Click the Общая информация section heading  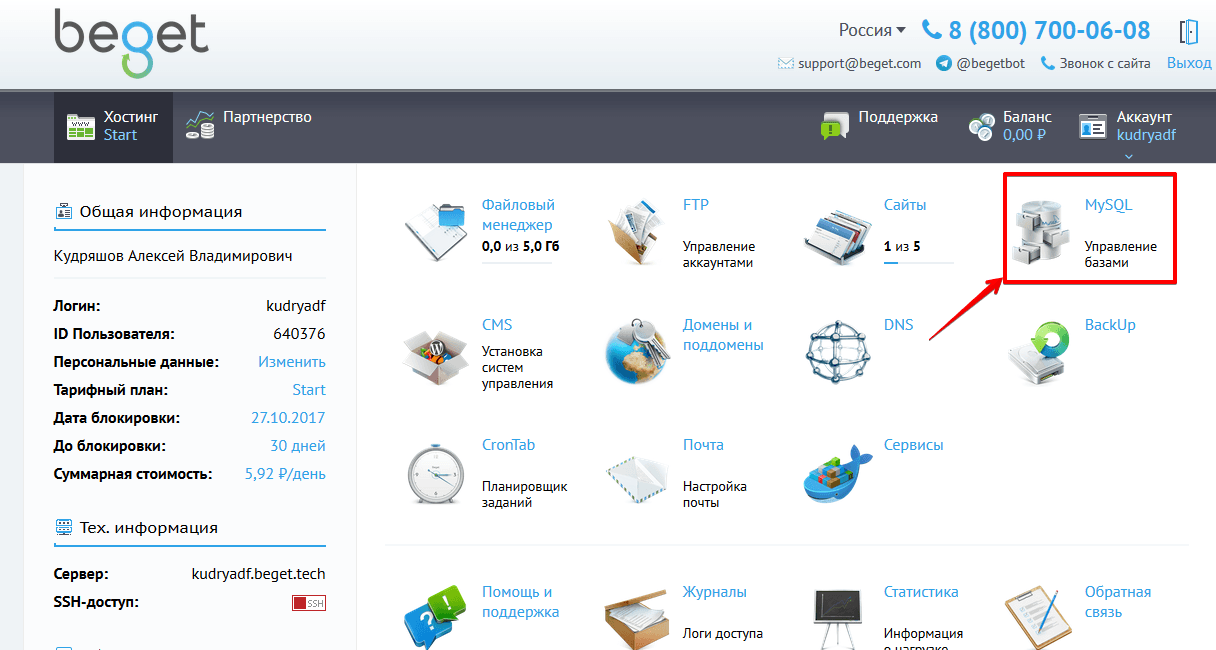(x=160, y=211)
